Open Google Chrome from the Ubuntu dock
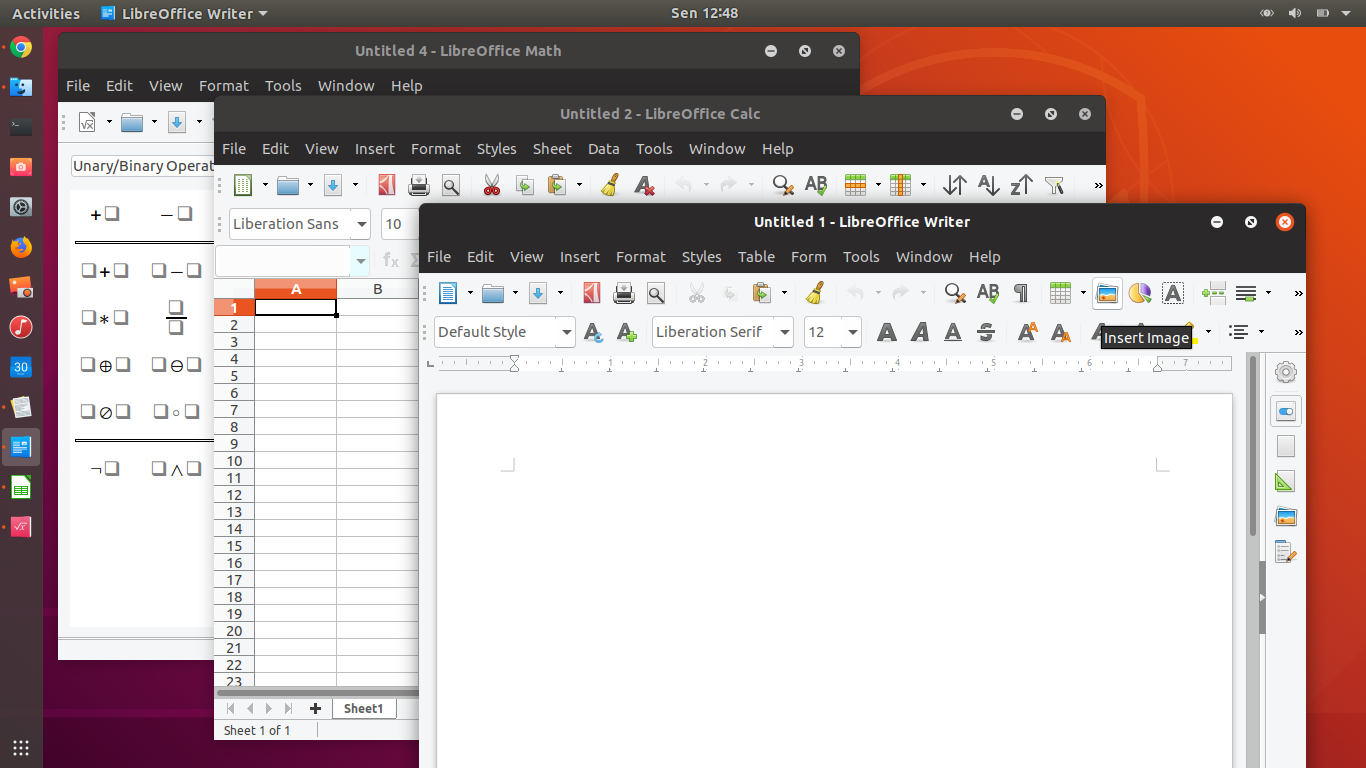1366x768 pixels. [x=21, y=47]
